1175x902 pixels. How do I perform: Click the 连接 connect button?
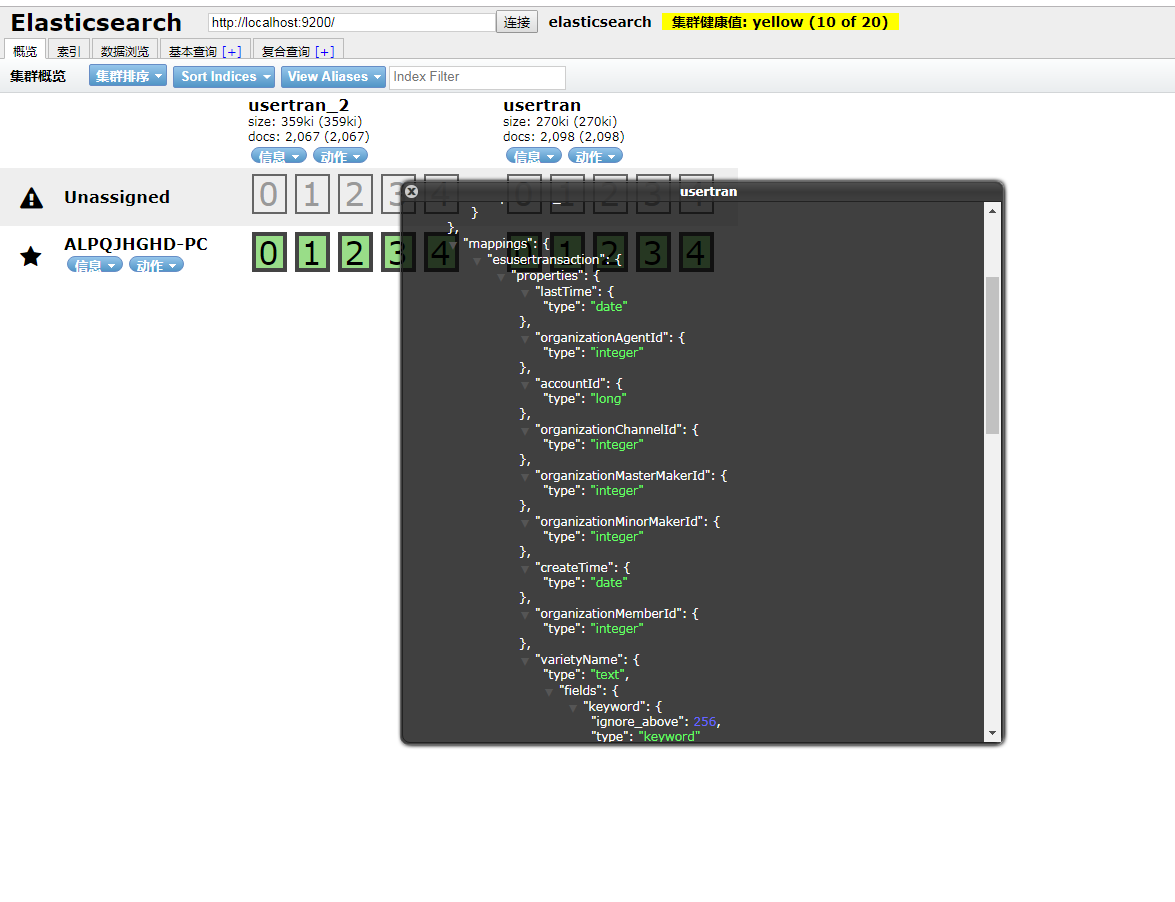[516, 22]
